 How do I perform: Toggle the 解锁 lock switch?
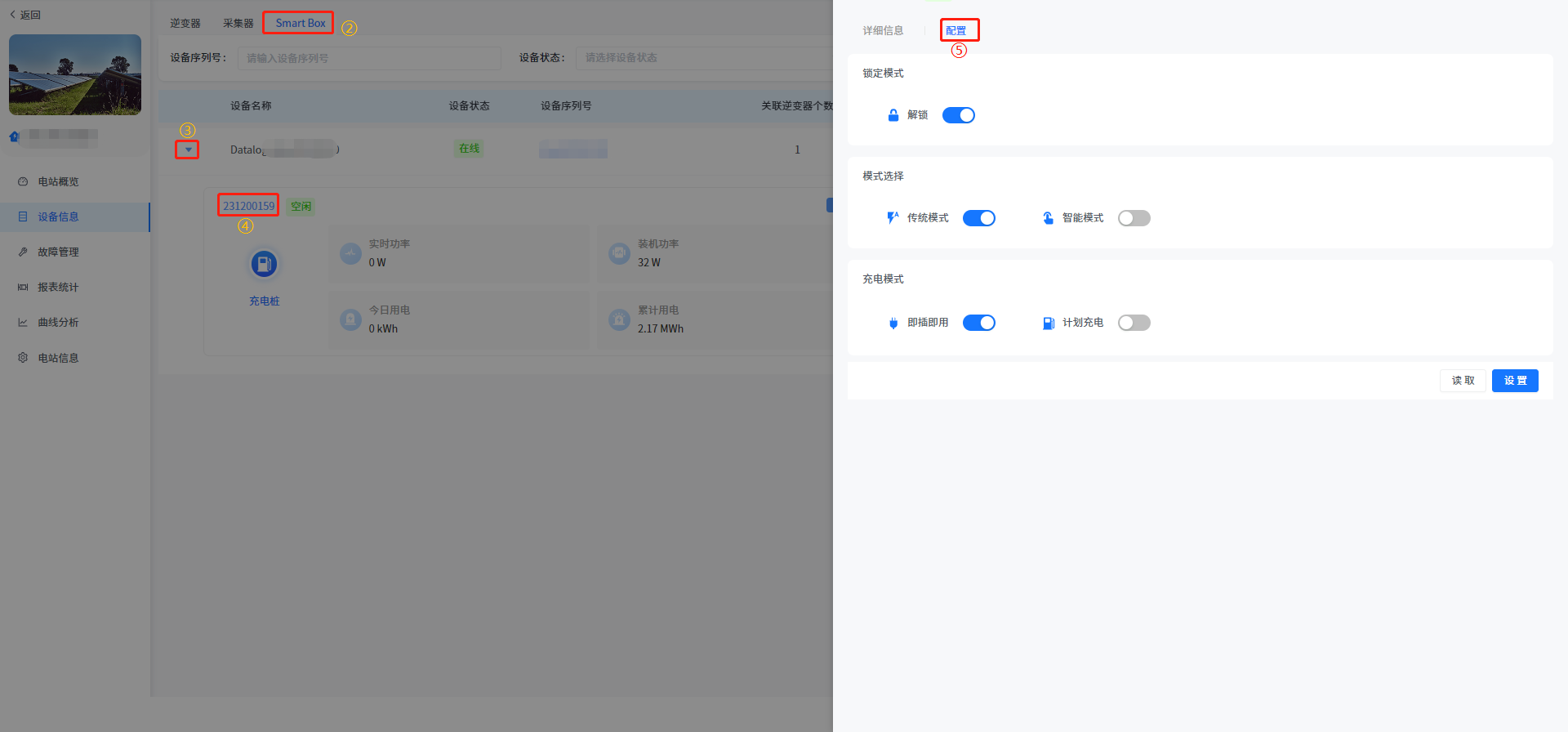click(959, 115)
